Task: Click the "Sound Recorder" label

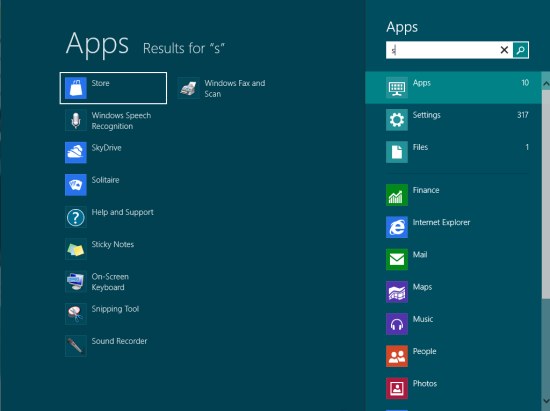Action: pyautogui.click(x=119, y=341)
